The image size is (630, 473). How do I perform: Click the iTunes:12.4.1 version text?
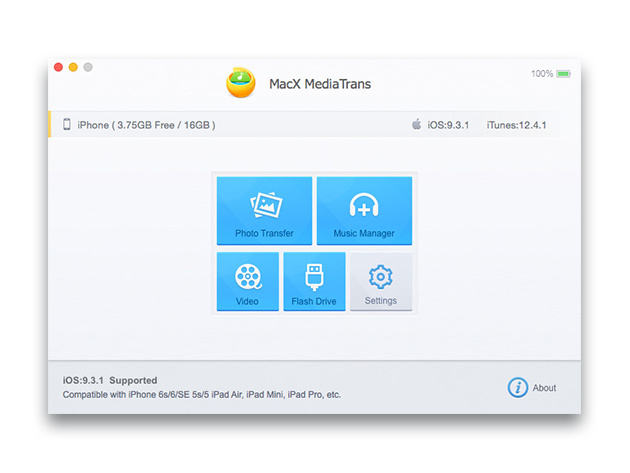point(516,125)
